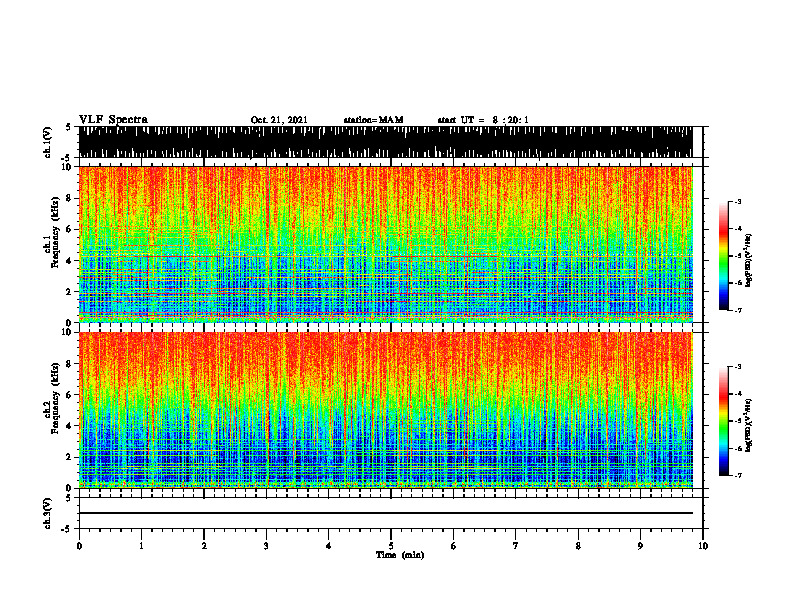Image resolution: width=792 pixels, height=612 pixels.
Task: Click the ch.1 black waveform panel
Action: click(x=385, y=142)
